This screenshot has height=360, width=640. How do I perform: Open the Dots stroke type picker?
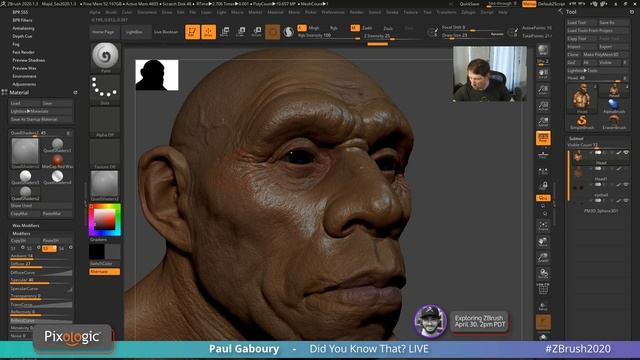[105, 89]
